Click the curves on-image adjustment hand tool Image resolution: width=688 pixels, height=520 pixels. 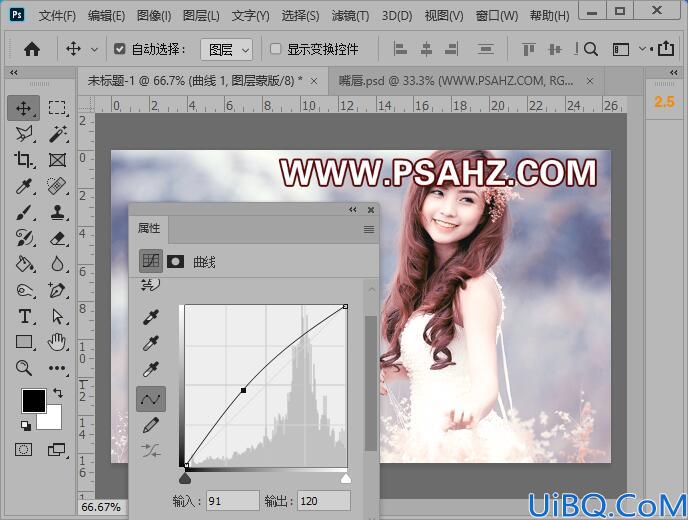[x=150, y=285]
